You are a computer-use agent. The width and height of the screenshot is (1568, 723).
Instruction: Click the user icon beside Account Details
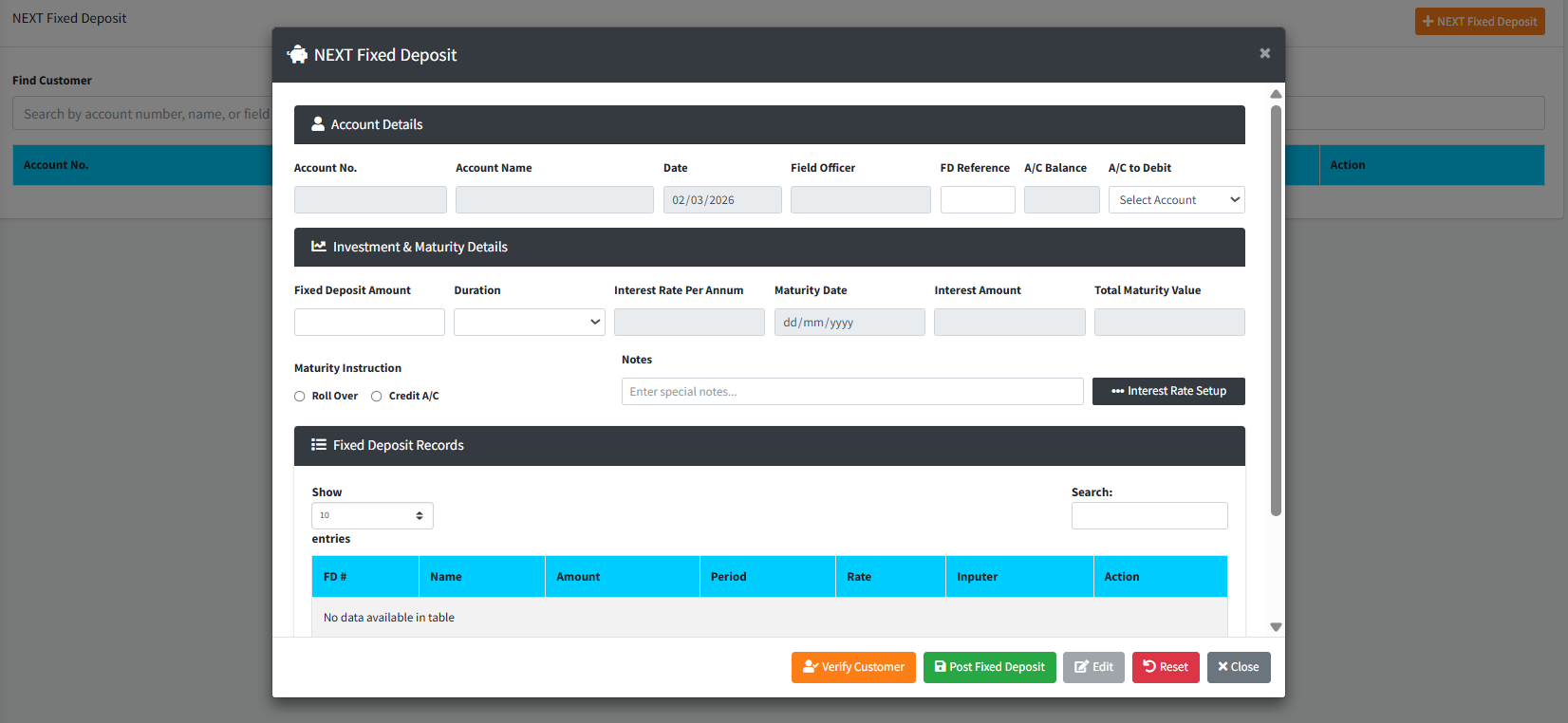[x=318, y=124]
